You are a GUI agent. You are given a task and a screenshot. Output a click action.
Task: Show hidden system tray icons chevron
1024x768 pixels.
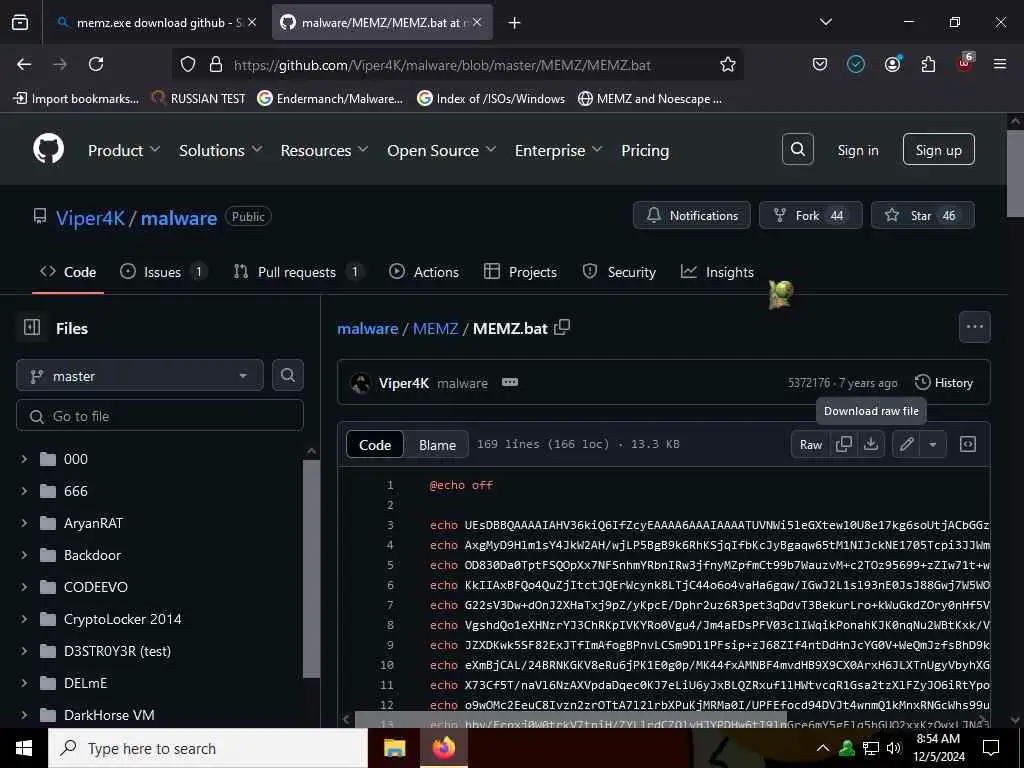tap(823, 748)
